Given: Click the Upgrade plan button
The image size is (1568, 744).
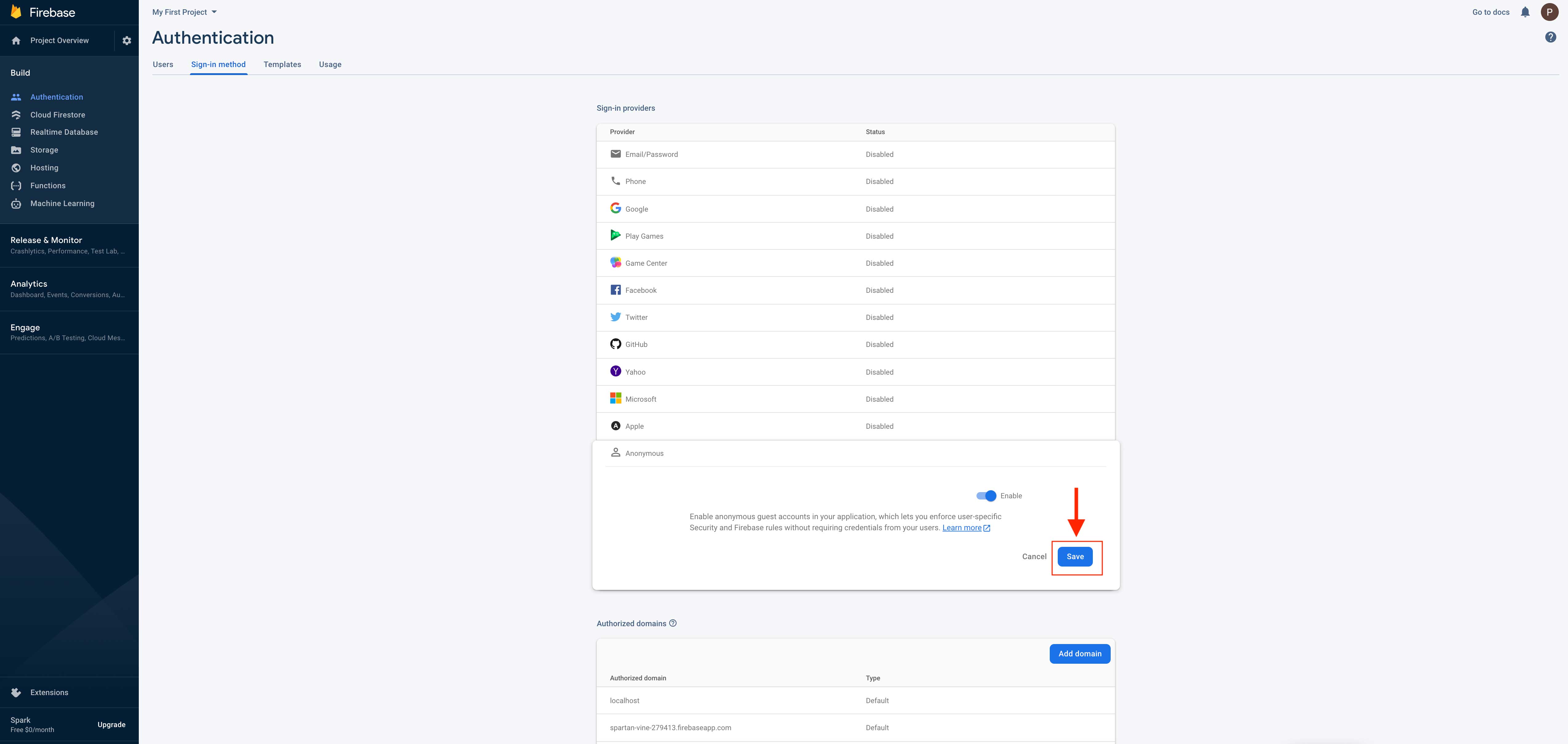Looking at the screenshot, I should pos(111,725).
